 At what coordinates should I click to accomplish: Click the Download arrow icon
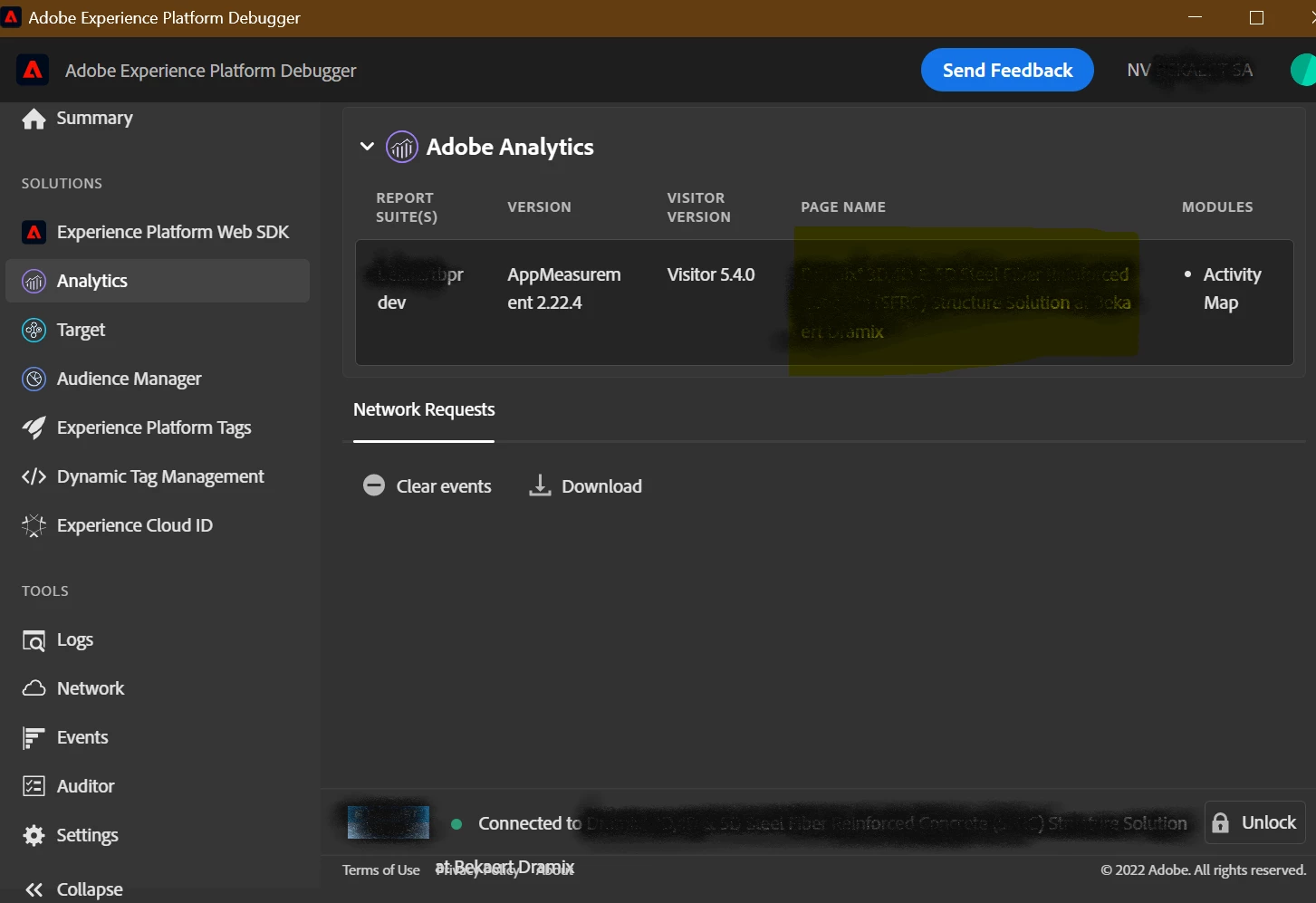(x=540, y=485)
